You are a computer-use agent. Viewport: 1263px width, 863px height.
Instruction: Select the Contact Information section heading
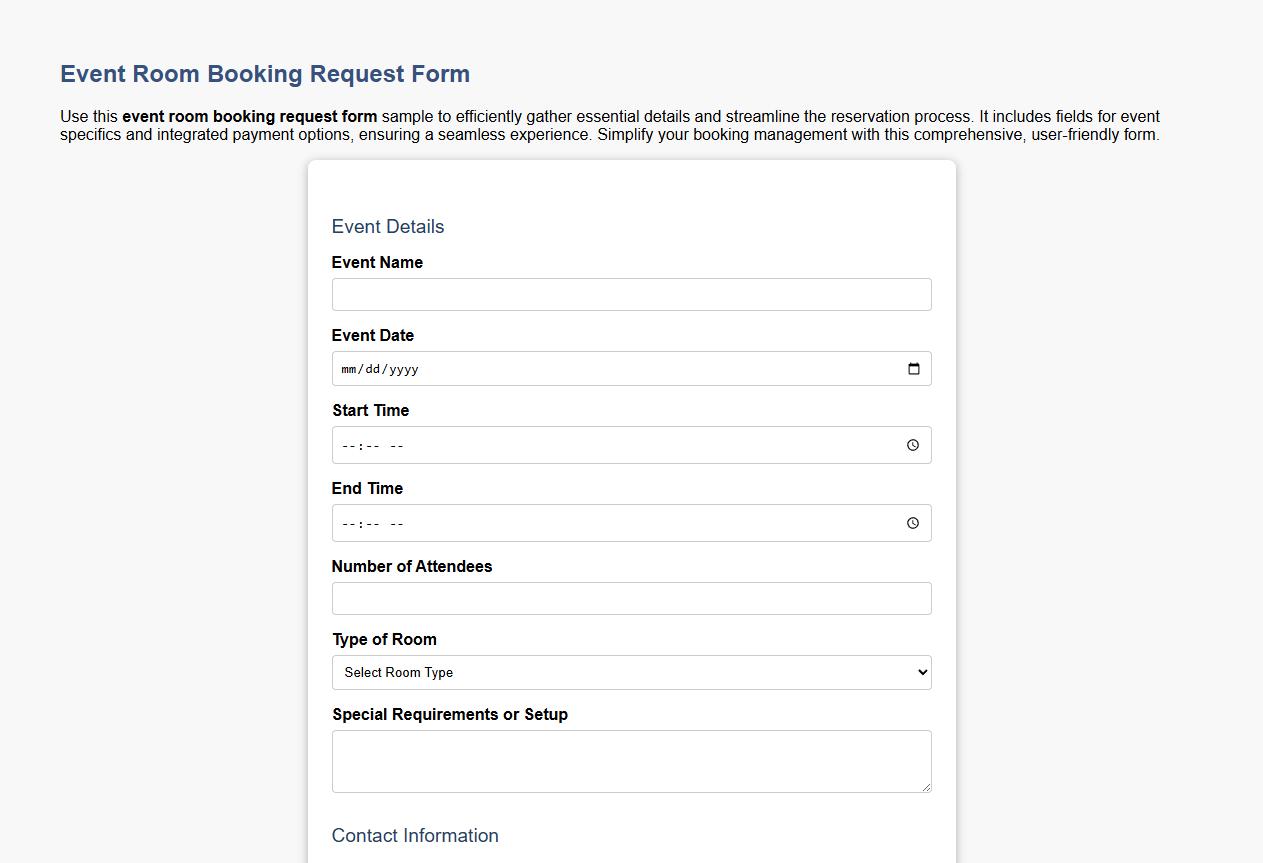[x=415, y=836]
